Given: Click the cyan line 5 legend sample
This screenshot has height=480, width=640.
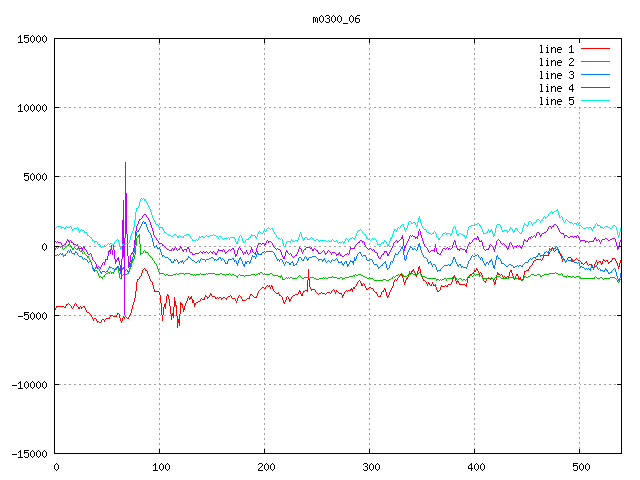Looking at the screenshot, I should click(x=595, y=100).
